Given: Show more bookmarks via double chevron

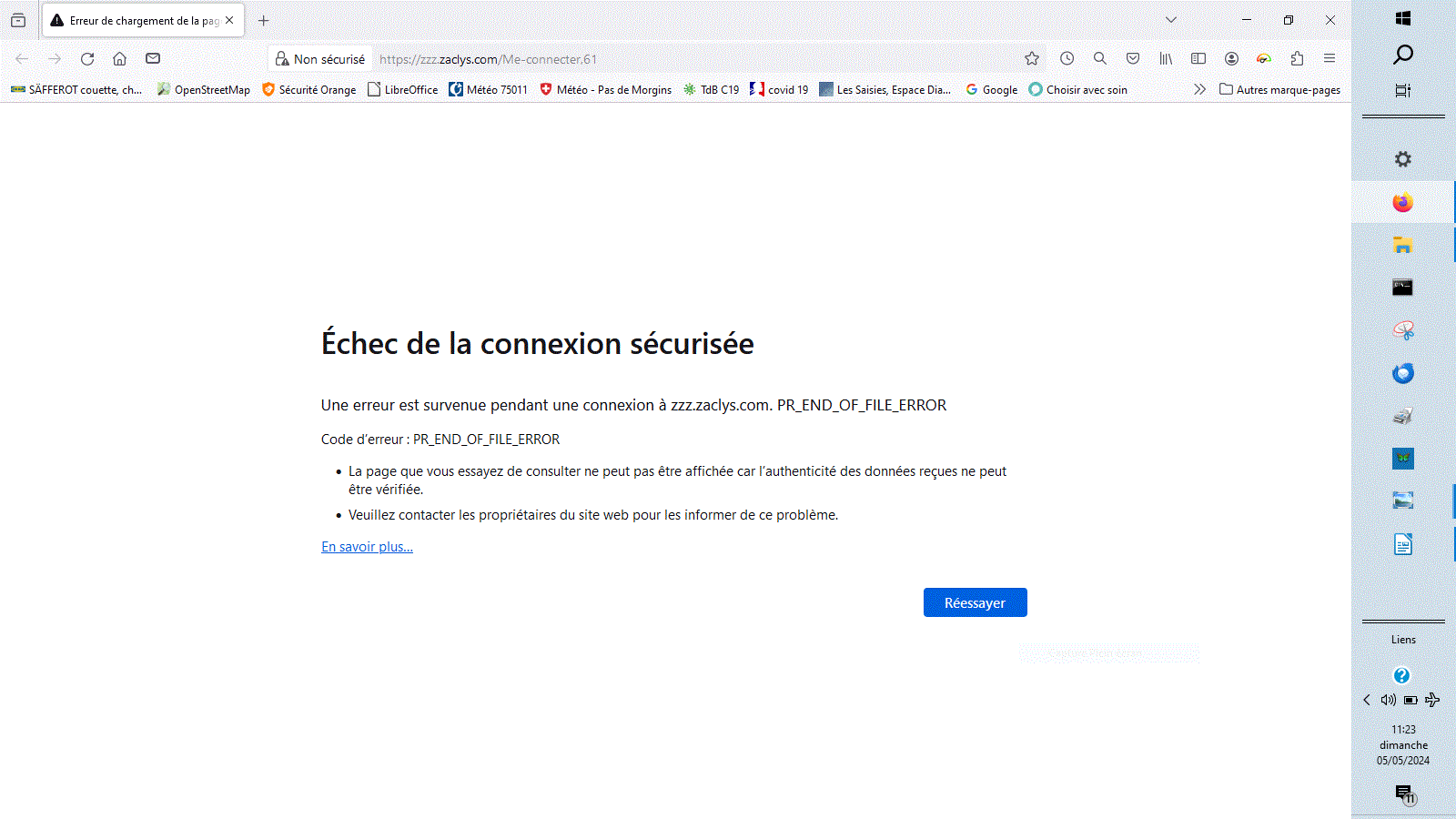Looking at the screenshot, I should pos(1199,89).
